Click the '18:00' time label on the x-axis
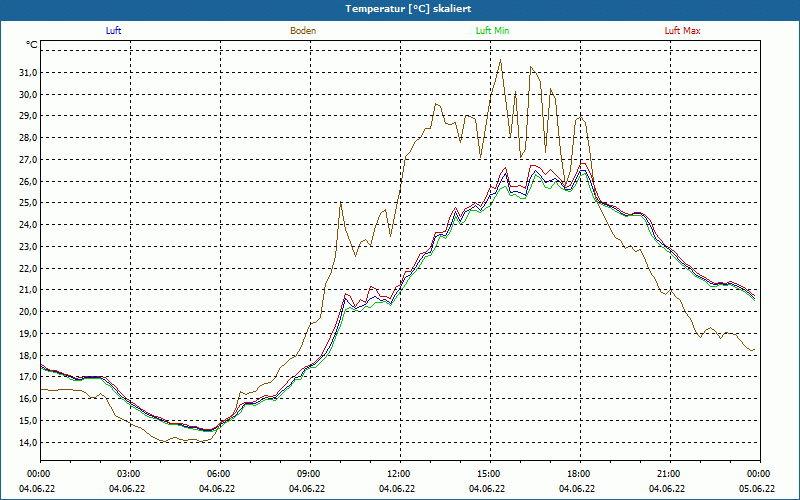The width and height of the screenshot is (800, 500). click(580, 474)
